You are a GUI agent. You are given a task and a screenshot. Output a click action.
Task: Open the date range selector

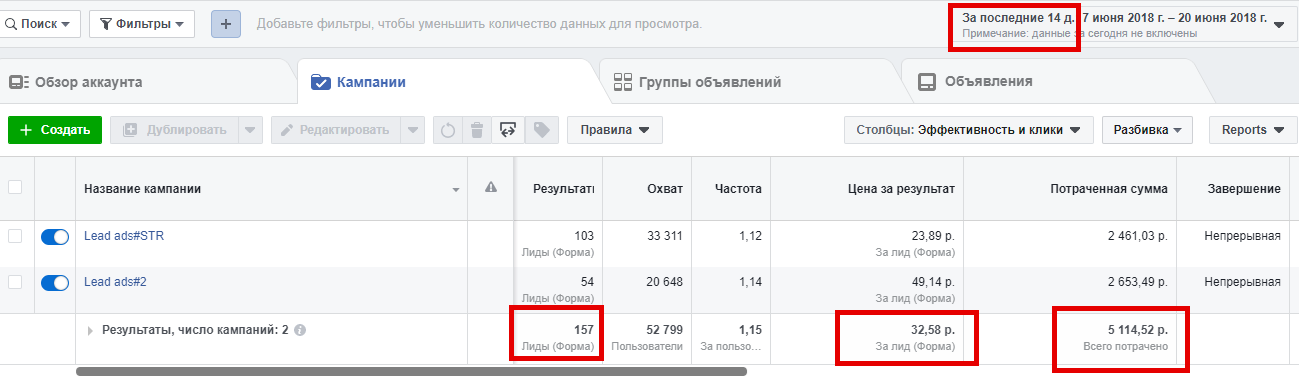(1123, 25)
